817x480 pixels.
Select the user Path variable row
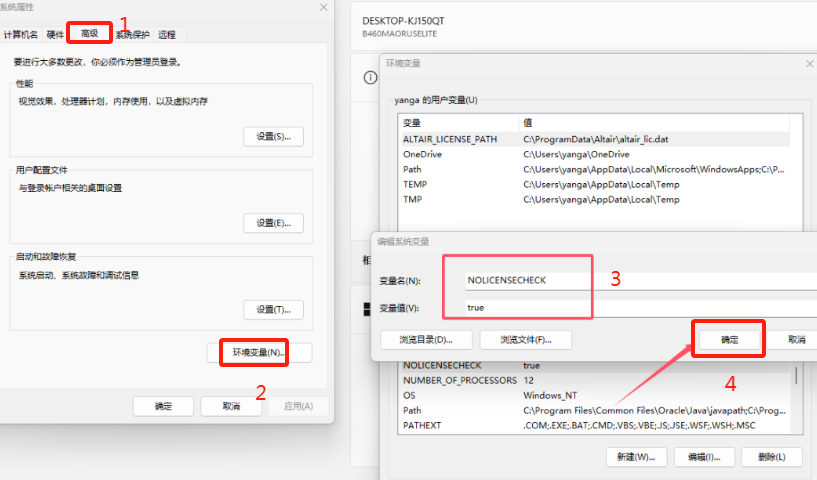point(595,169)
